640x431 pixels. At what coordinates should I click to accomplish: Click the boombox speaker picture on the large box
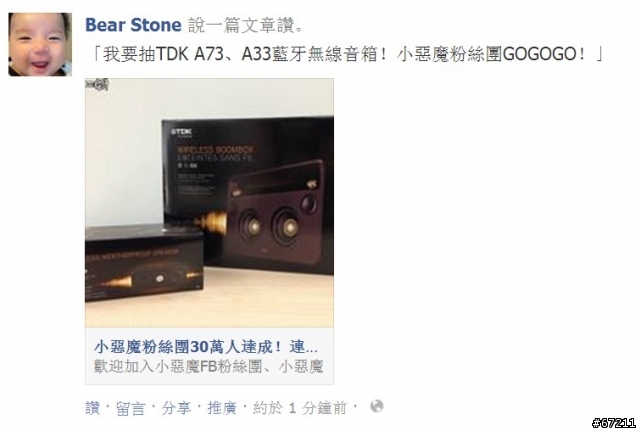point(274,214)
